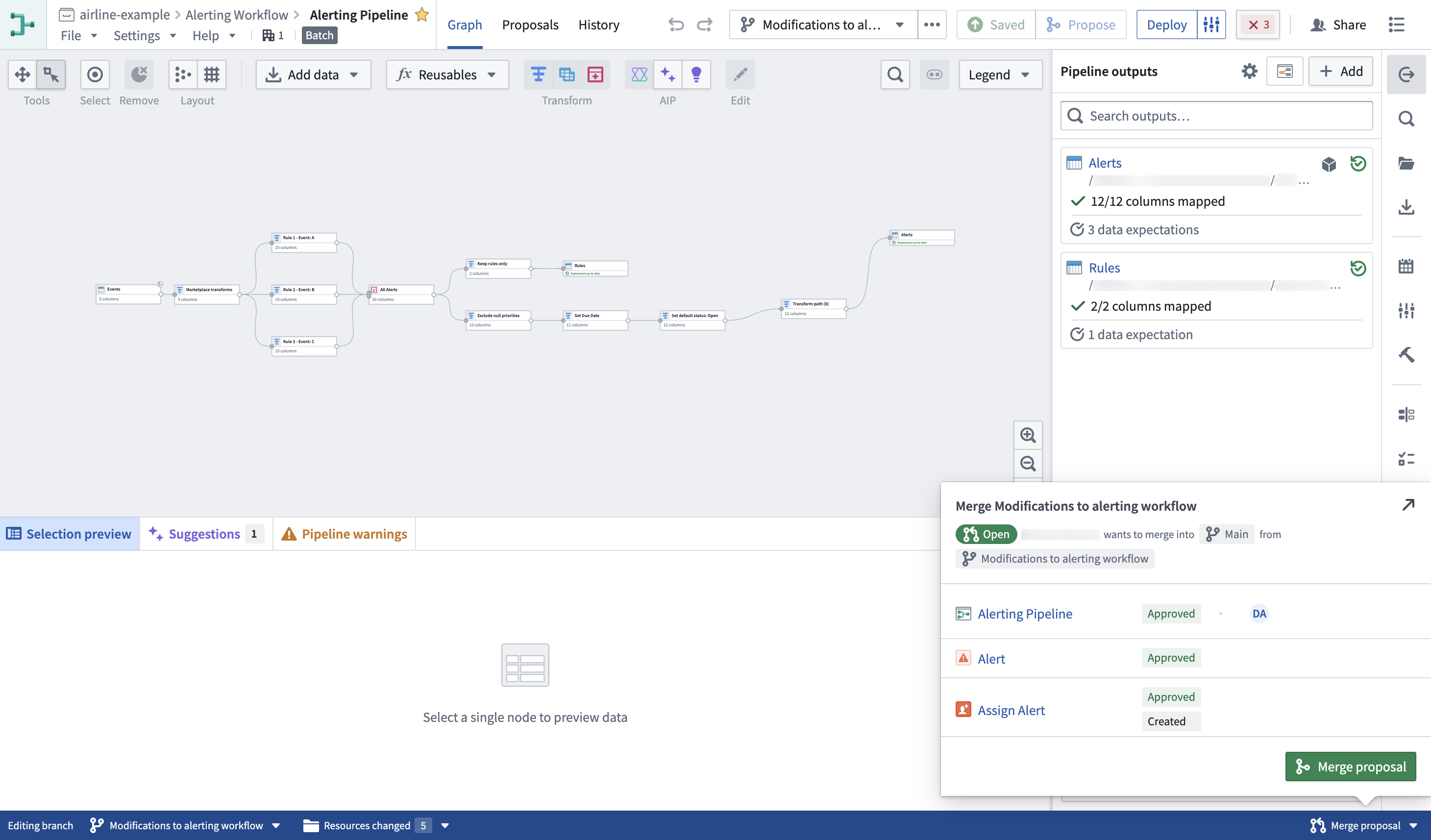1431x840 pixels.
Task: Toggle the pill switch next to graph search
Action: coord(934,74)
